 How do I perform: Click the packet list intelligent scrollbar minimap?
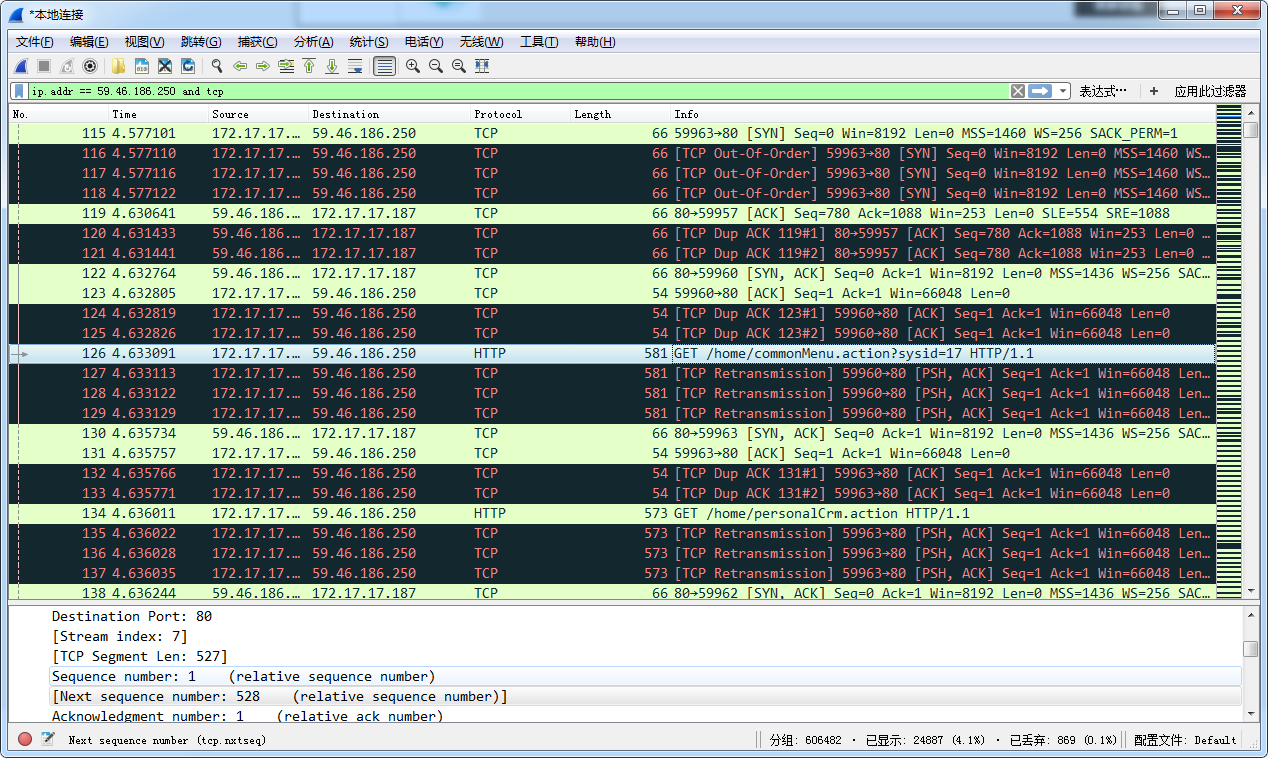click(x=1228, y=353)
